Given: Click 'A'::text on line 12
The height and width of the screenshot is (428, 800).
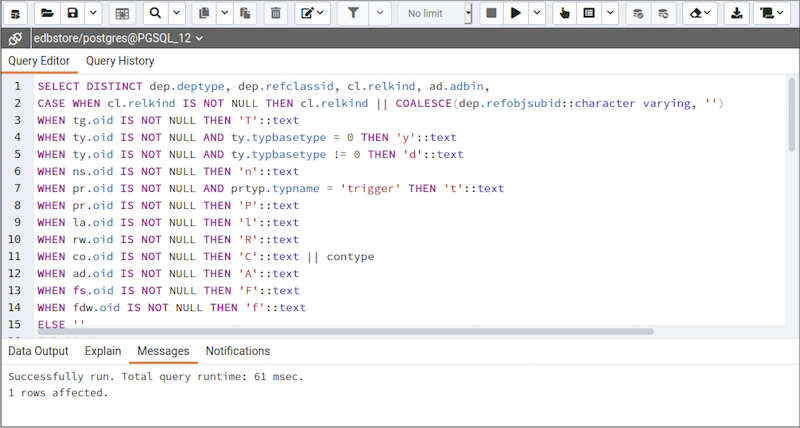Looking at the screenshot, I should [269, 273].
